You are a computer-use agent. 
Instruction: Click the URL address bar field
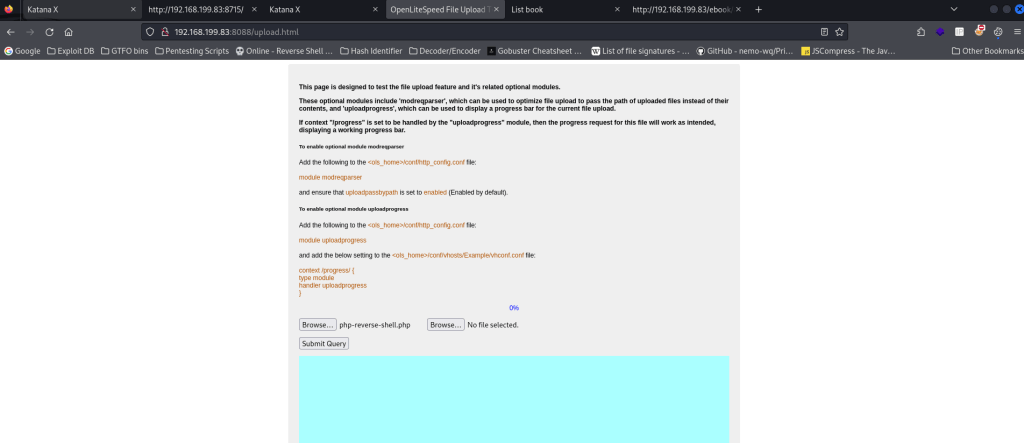pyautogui.click(x=480, y=31)
